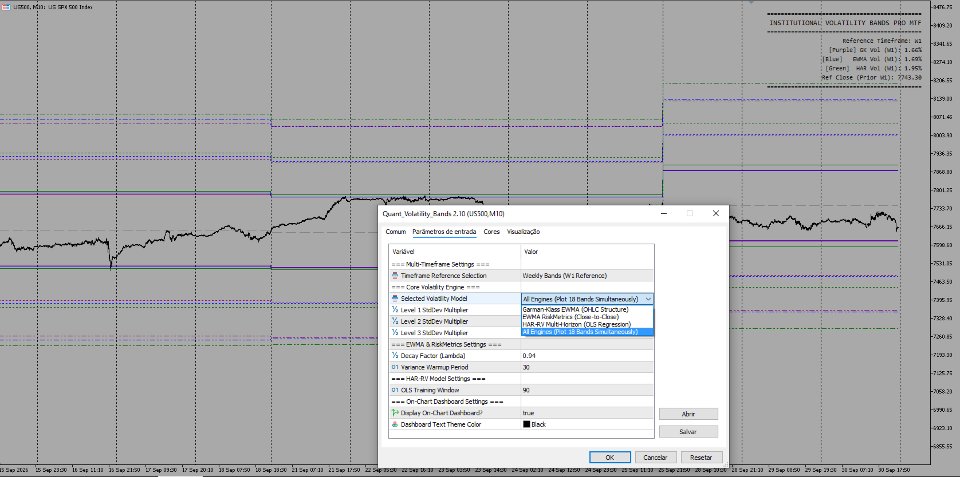
Task: Open the Cores tab
Action: click(x=492, y=231)
